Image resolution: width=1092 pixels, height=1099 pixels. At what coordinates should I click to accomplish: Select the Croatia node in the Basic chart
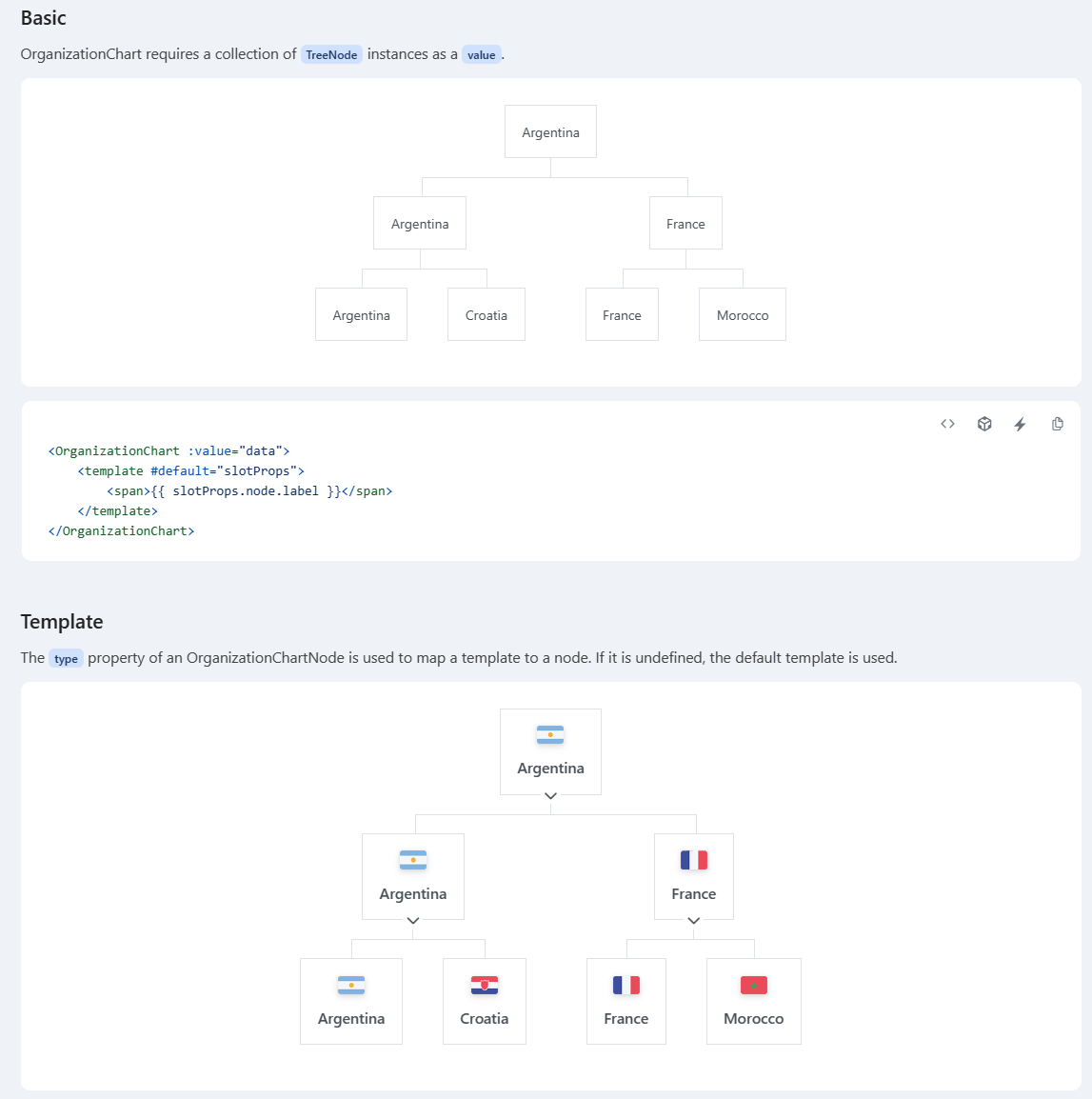coord(486,314)
